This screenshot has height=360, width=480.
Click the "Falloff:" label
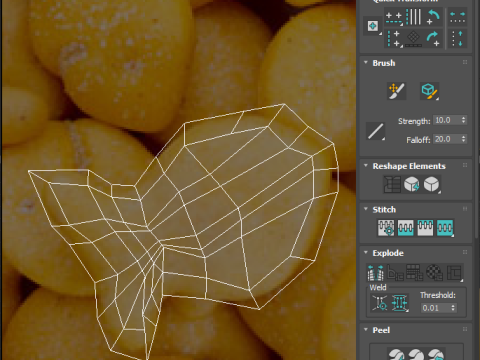(418, 140)
